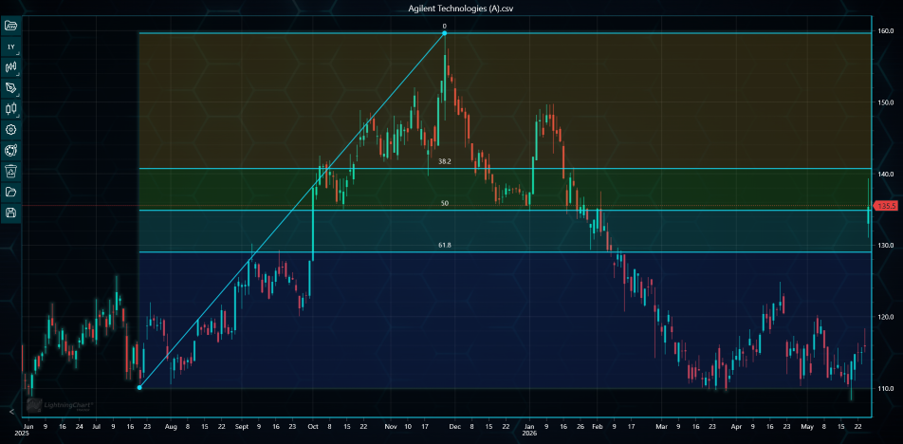Click the 2026 year label on the date axis
This screenshot has height=444, width=903.
[x=530, y=433]
